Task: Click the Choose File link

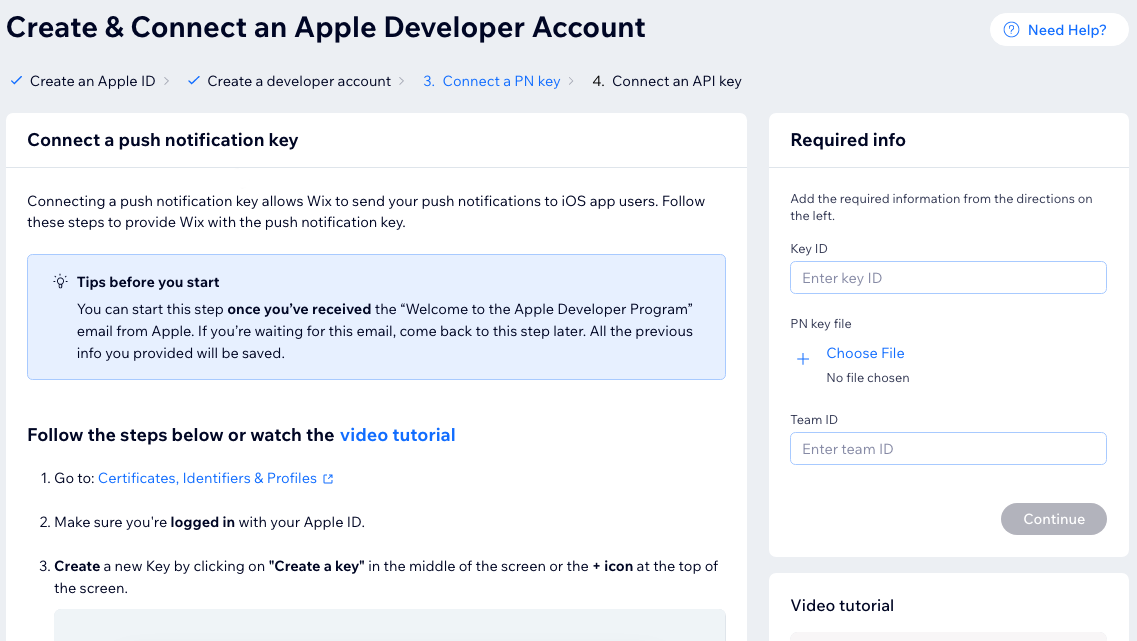Action: 865,353
